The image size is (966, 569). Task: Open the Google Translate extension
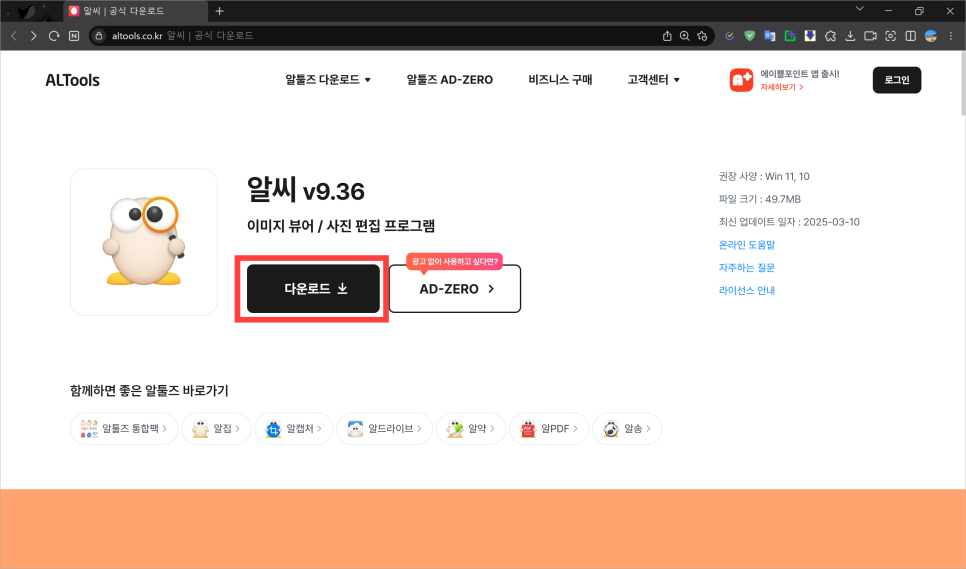(x=769, y=36)
